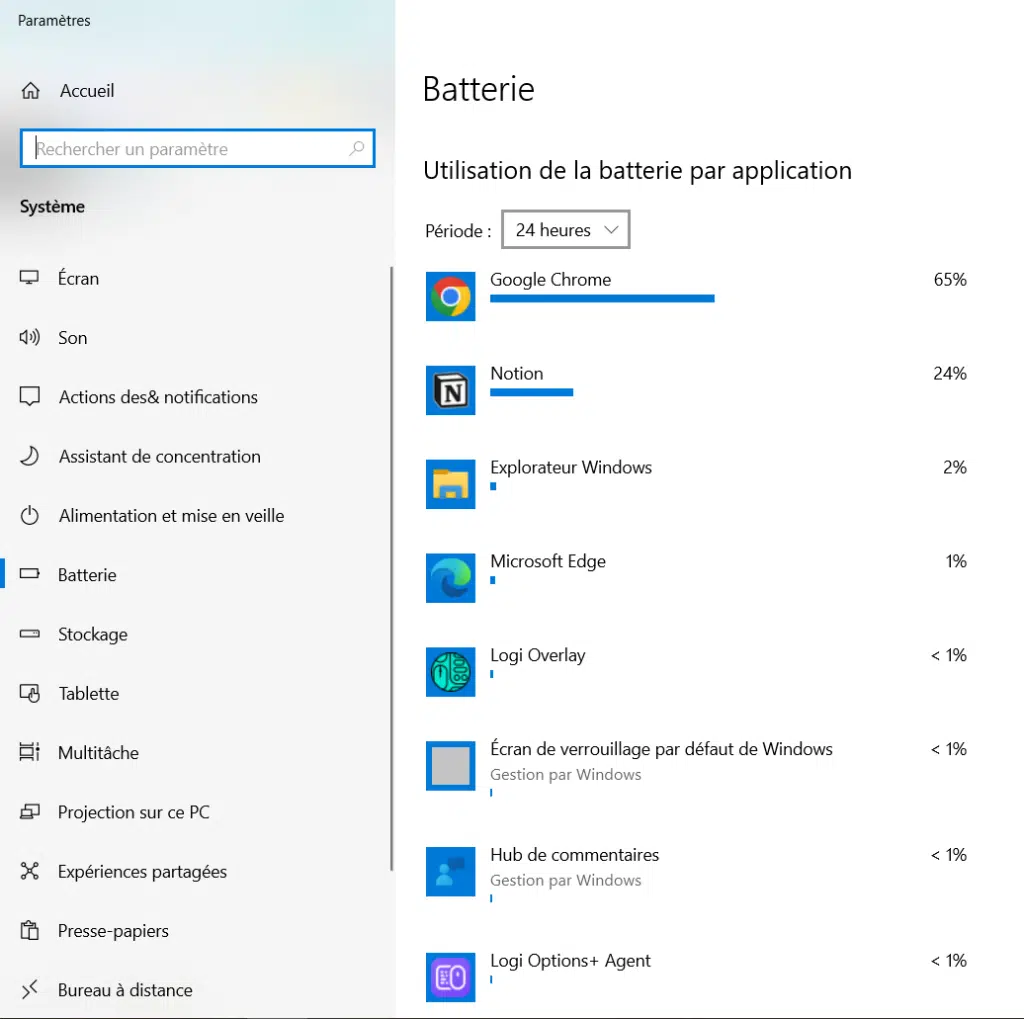Click the Expériences partagées icon

point(29,871)
